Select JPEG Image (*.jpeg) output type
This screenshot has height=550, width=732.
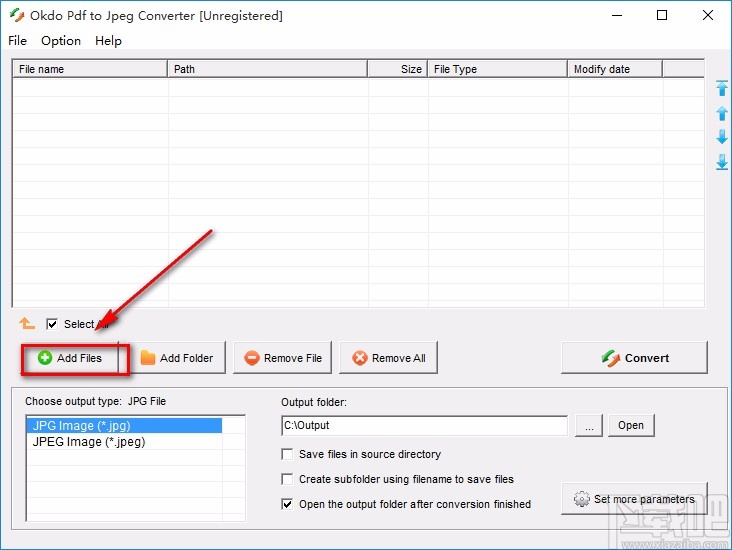click(x=124, y=442)
